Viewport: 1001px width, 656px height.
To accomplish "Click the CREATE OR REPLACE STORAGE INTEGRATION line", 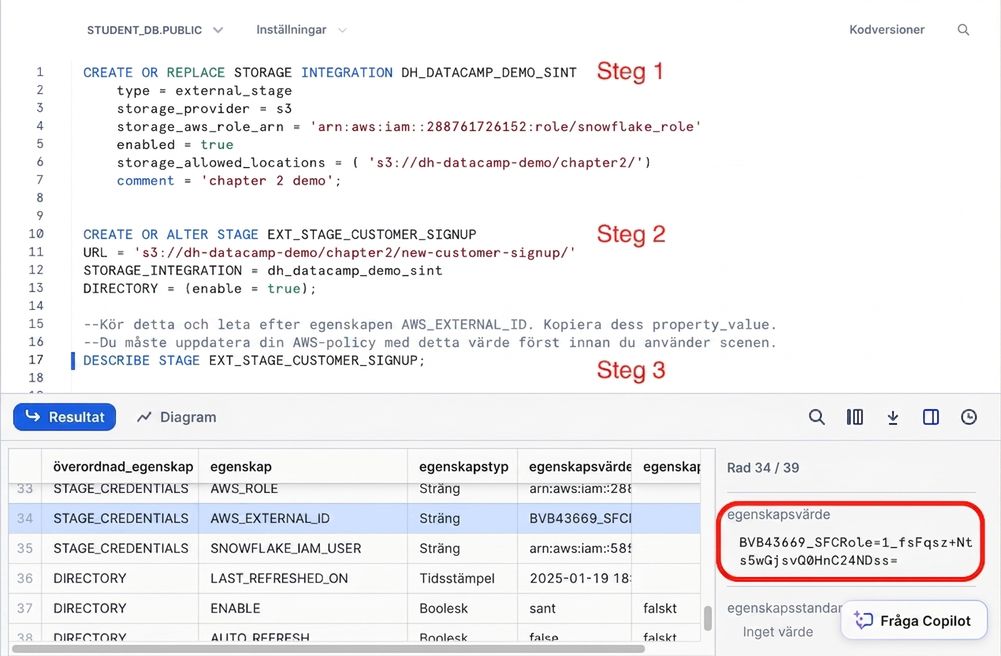I will tap(329, 72).
